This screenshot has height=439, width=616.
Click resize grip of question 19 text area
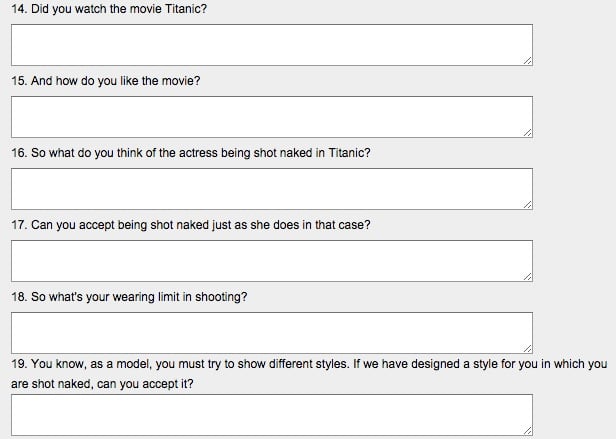tap(528, 430)
